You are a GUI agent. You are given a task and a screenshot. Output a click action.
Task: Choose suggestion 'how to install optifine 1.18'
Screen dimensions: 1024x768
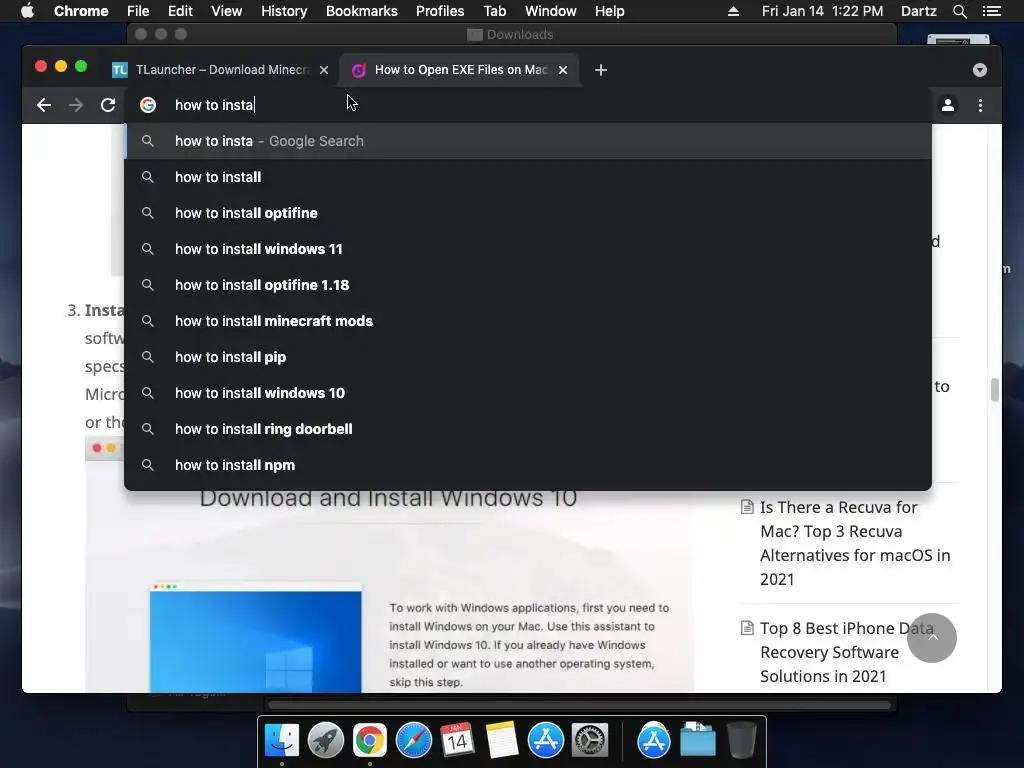point(528,285)
